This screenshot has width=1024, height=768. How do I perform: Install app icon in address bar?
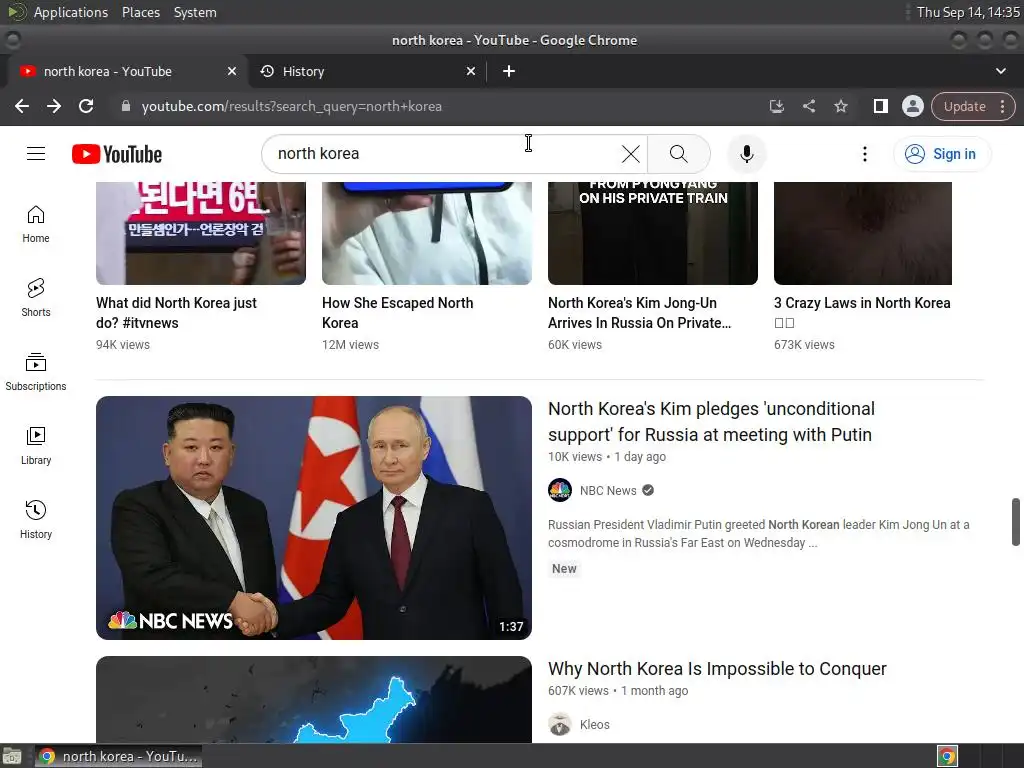point(776,106)
